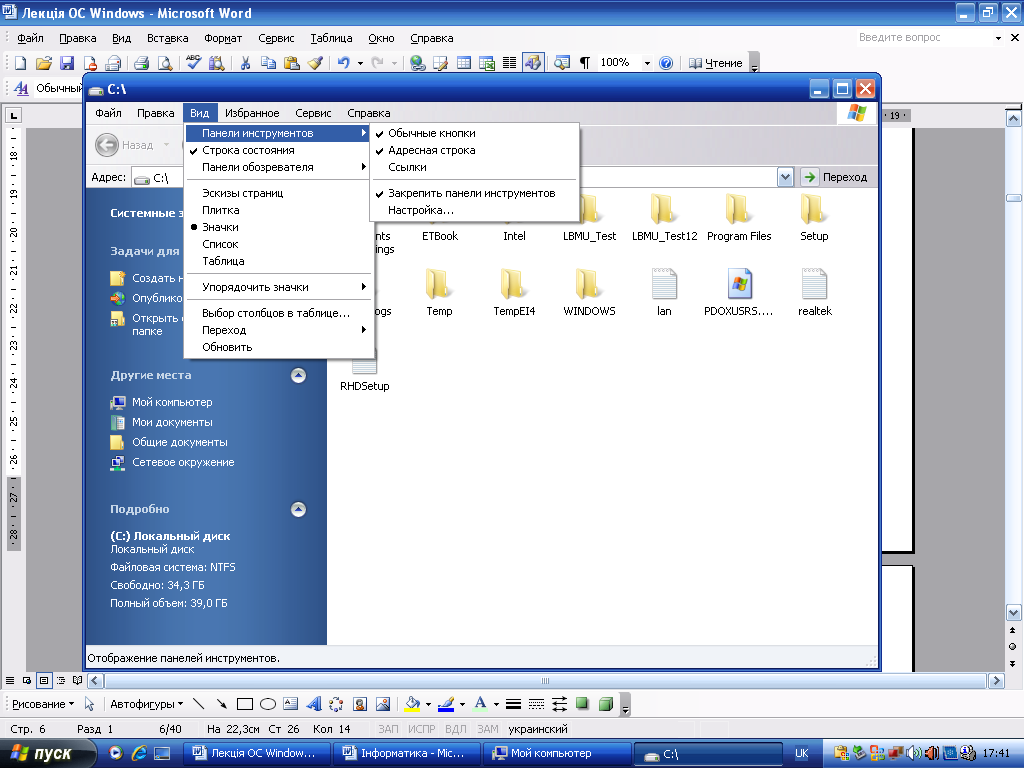Click the пуск Start button
This screenshot has height=768, width=1024.
pyautogui.click(x=46, y=754)
